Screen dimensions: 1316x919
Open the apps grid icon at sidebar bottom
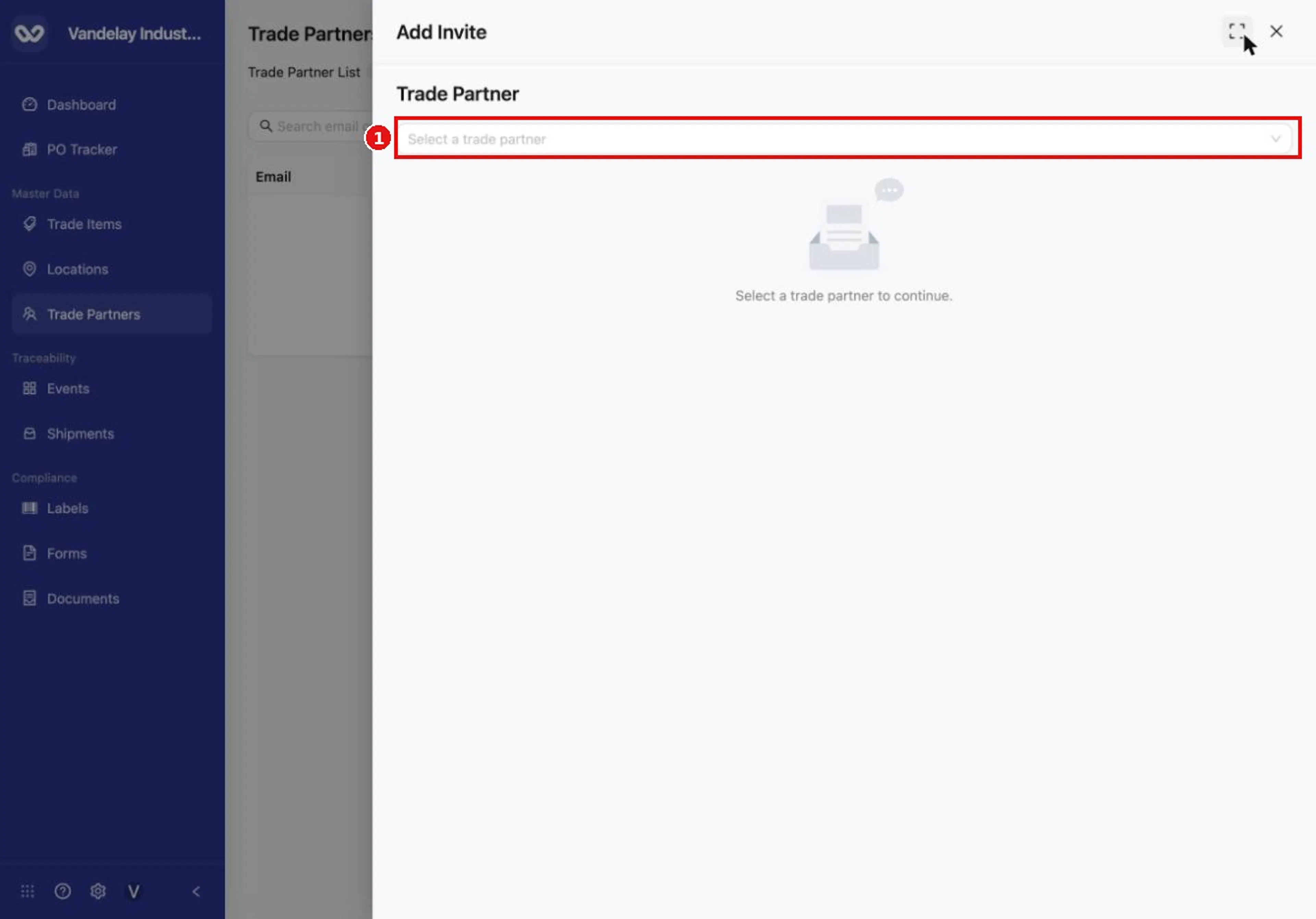[27, 892]
